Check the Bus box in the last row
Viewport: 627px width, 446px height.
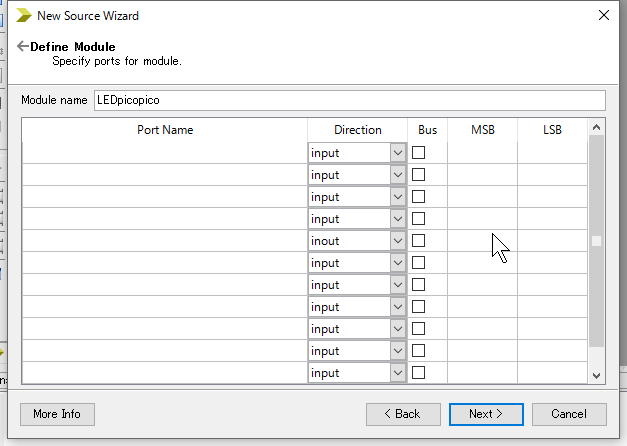[418, 373]
